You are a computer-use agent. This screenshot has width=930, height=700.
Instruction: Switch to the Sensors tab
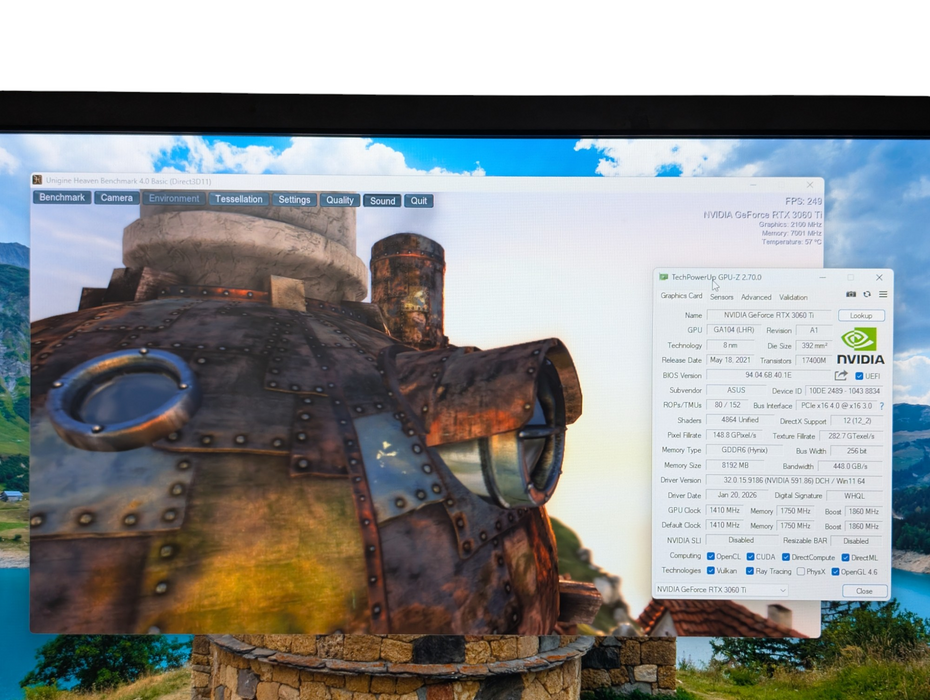[x=721, y=297]
